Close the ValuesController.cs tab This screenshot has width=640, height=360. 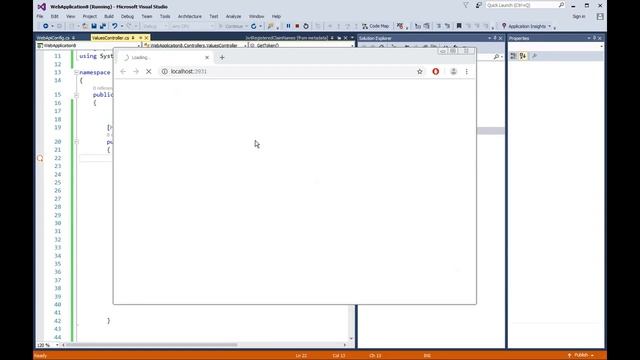(147, 38)
